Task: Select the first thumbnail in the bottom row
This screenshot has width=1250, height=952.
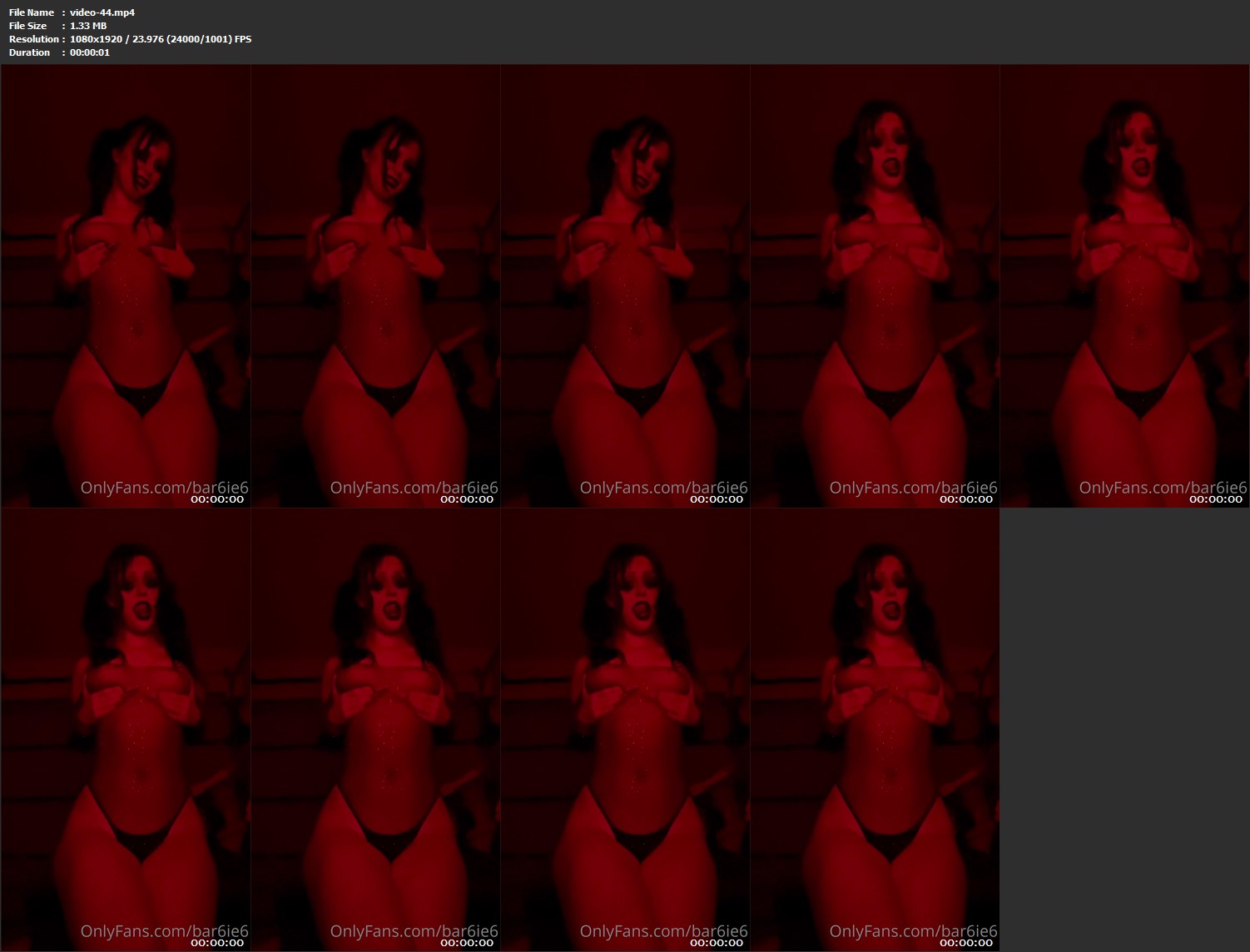Action: point(126,730)
